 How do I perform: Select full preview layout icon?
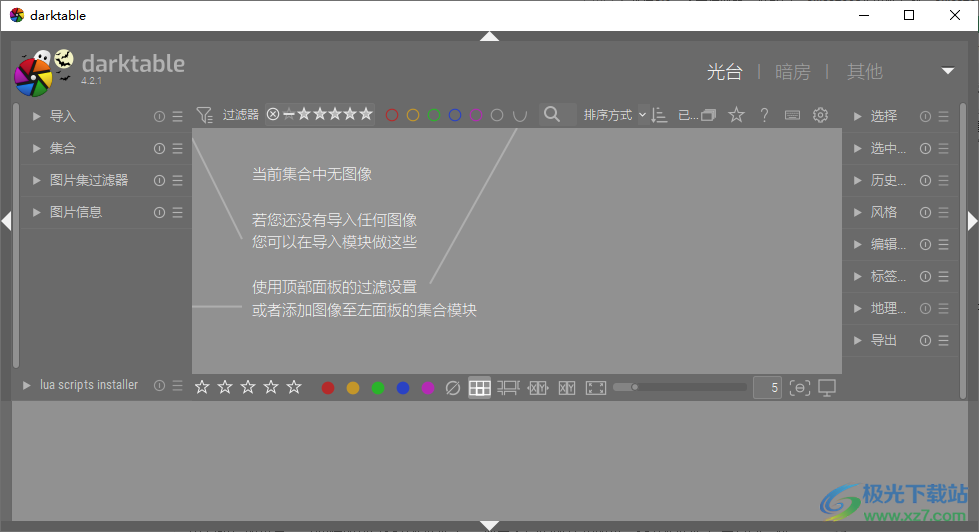pos(596,388)
